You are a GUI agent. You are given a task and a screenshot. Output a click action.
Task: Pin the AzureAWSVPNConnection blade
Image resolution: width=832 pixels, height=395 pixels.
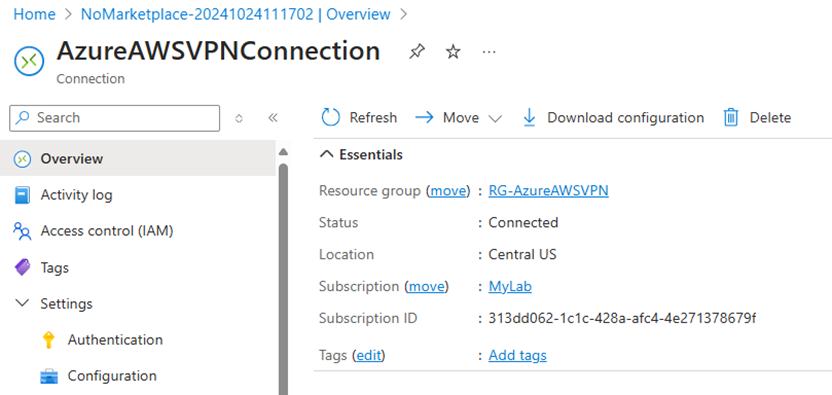[x=417, y=51]
